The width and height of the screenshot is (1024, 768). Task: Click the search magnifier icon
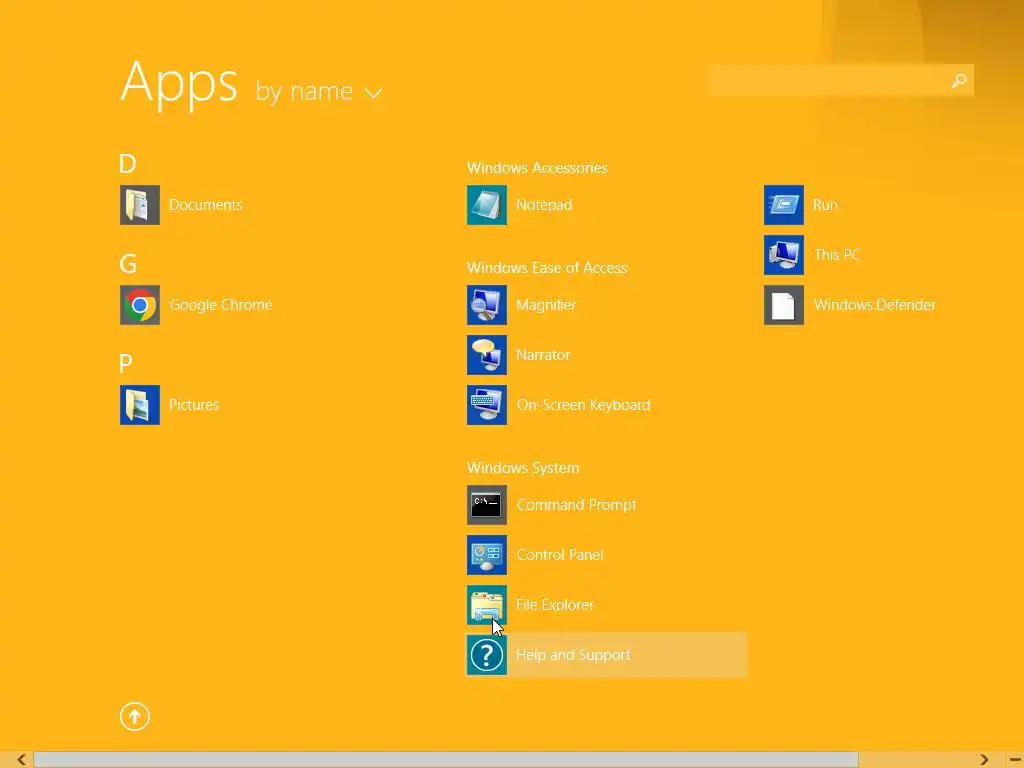coord(959,80)
